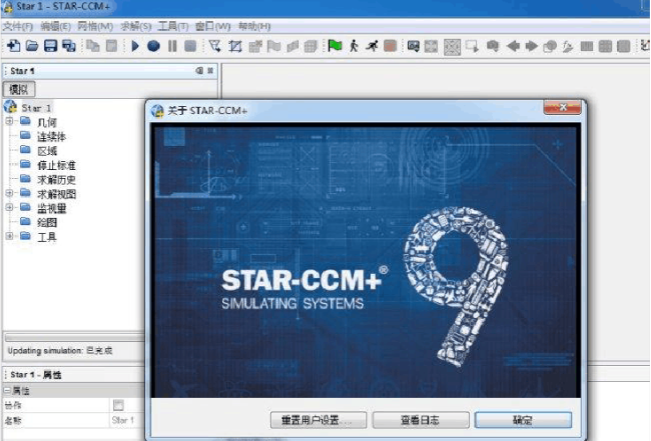Click the create scene icon

click(x=413, y=46)
